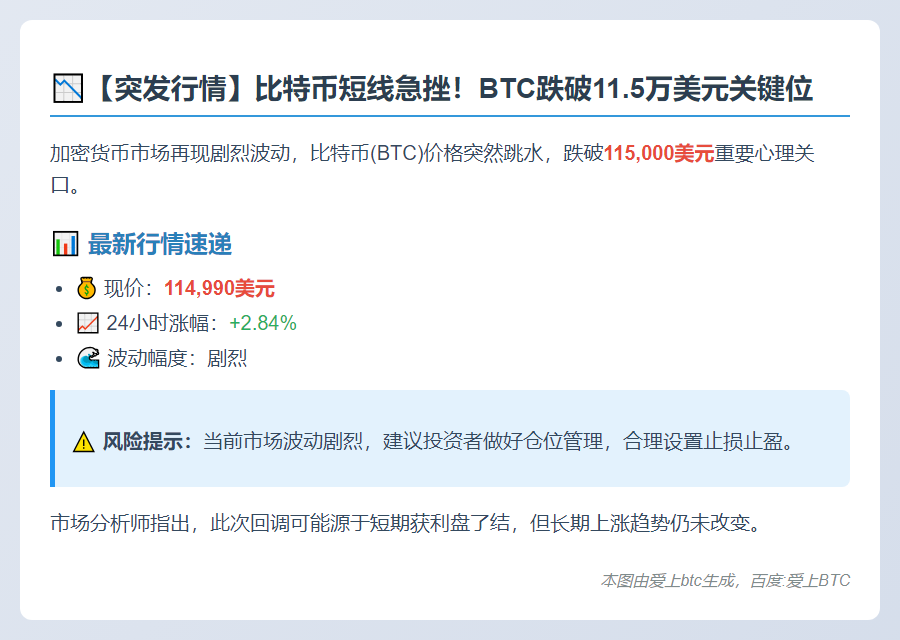Click the word 剧烈 after 波动幅度
Image resolution: width=900 pixels, height=640 pixels.
click(224, 357)
